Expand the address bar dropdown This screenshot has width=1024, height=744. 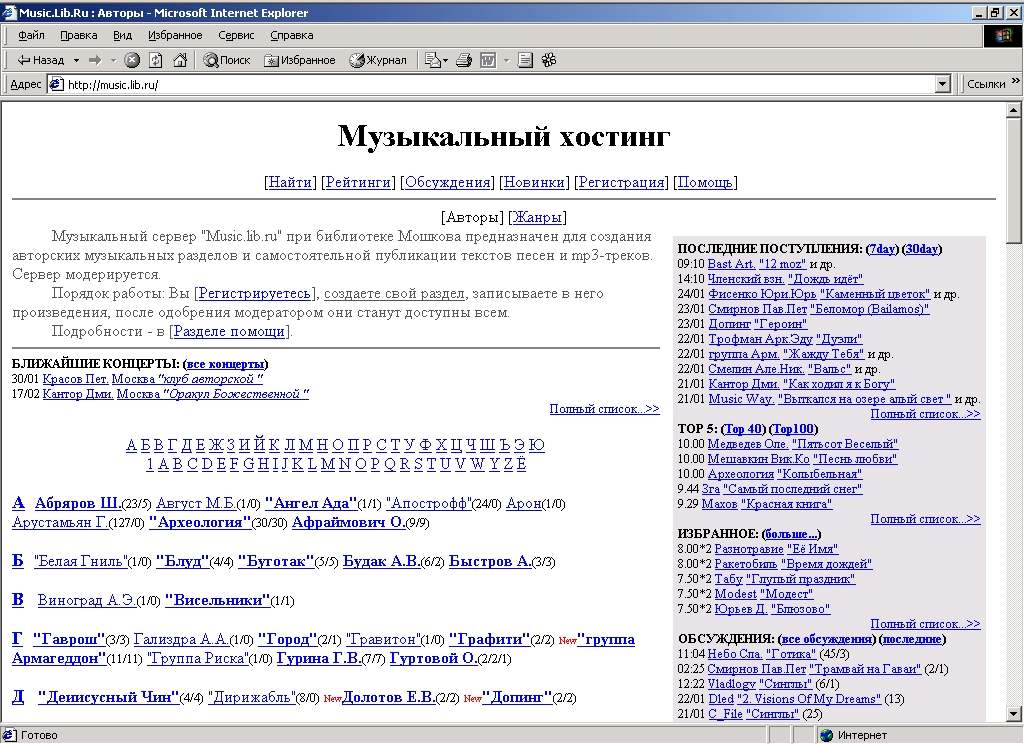point(942,84)
